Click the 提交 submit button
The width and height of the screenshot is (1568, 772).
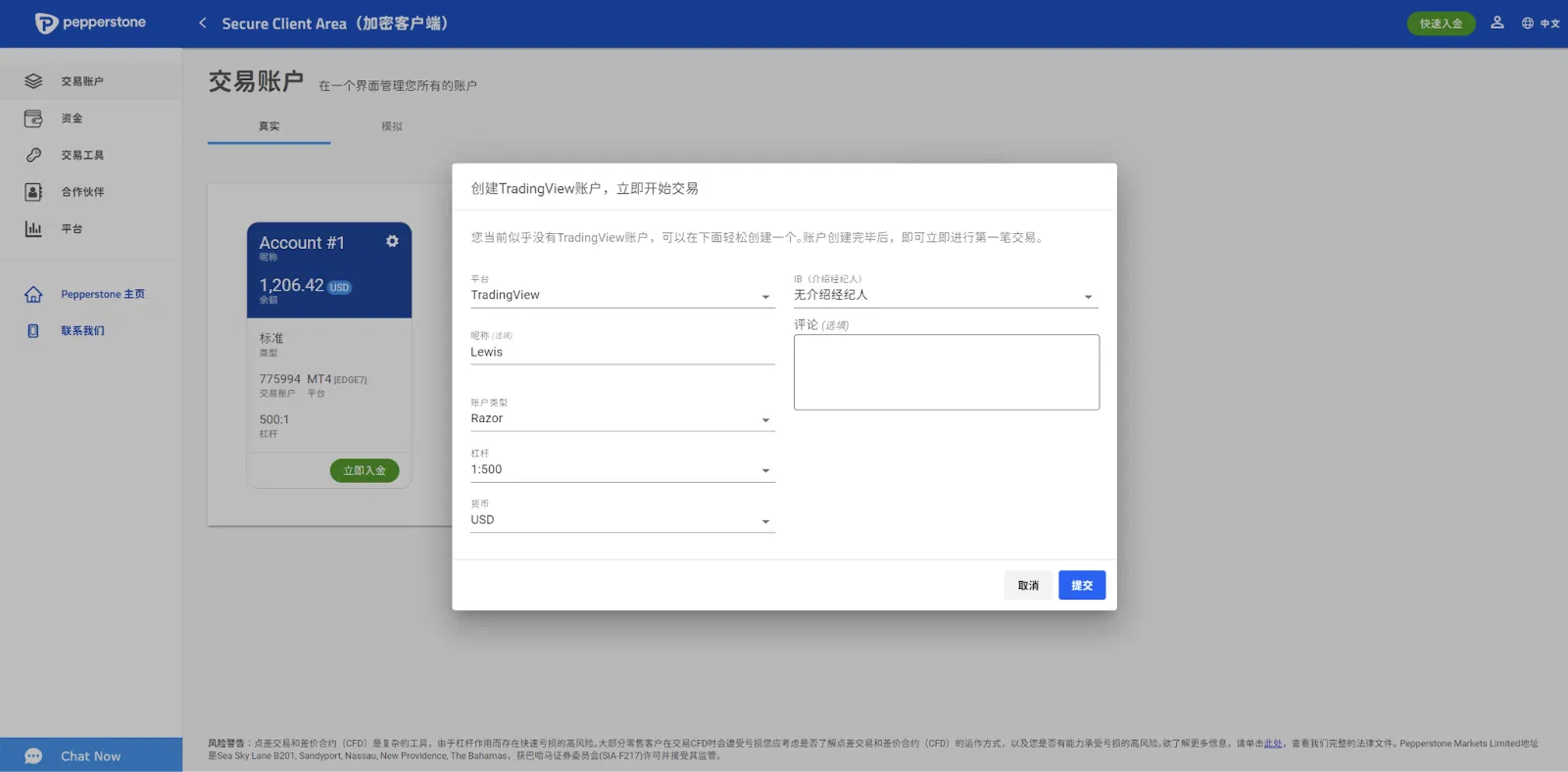[1082, 585]
